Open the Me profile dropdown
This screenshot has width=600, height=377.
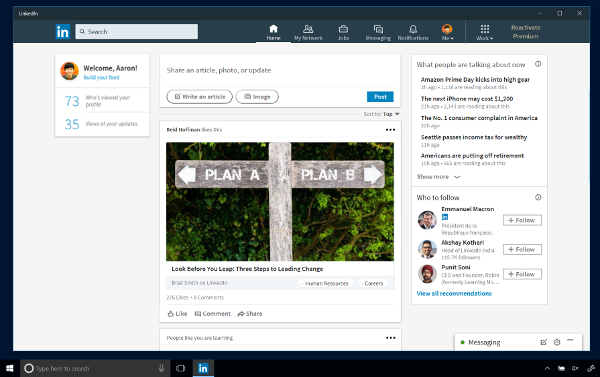[x=447, y=32]
